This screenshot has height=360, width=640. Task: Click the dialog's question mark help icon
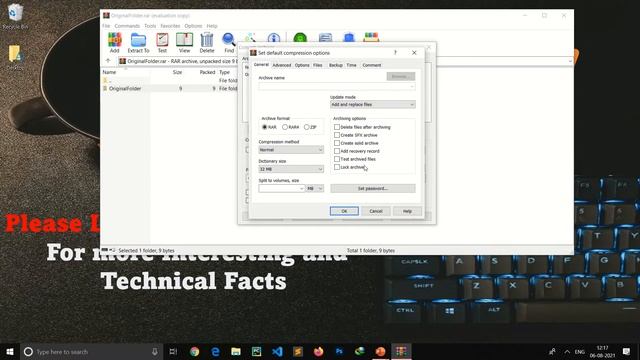point(395,53)
